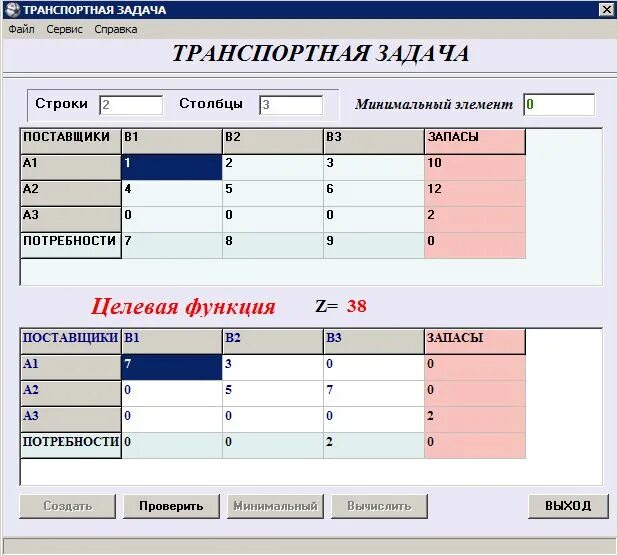
Task: Click the Z= value 38
Action: point(357,306)
